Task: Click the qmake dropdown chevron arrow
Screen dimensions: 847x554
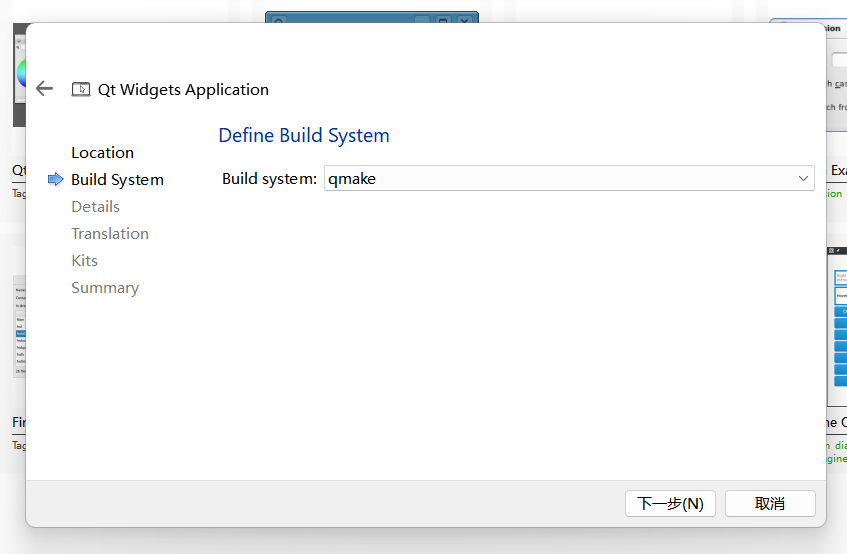Action: [x=803, y=178]
